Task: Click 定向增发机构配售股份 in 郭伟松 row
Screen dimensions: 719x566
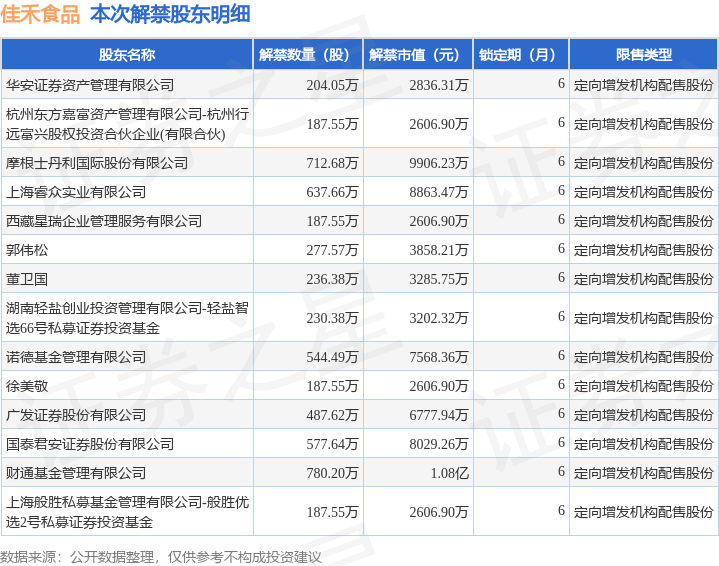Action: (x=643, y=250)
